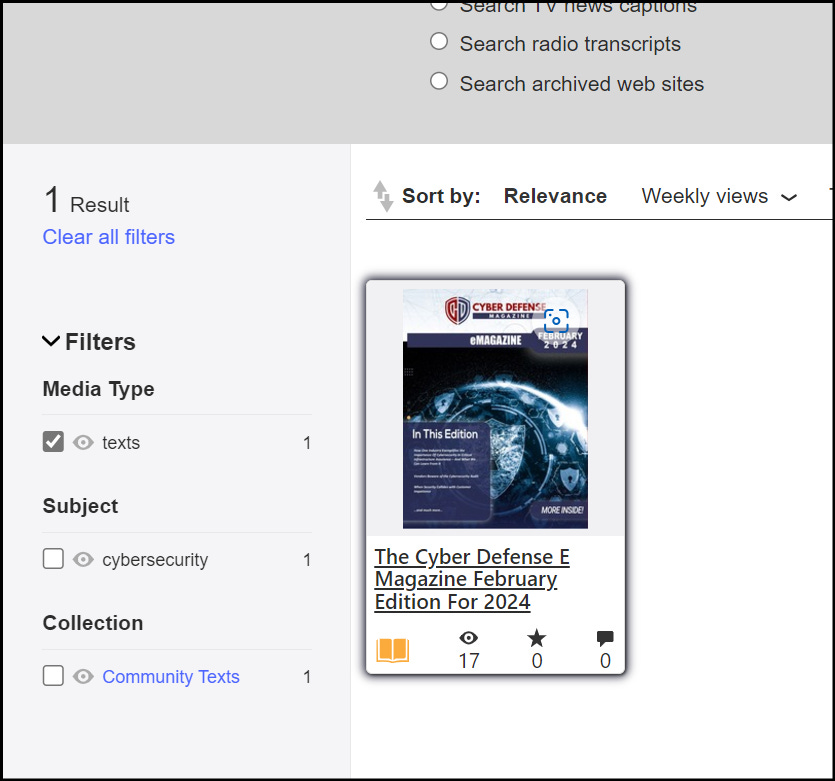Click the cybersecurity filter label
835x781 pixels.
tap(155, 560)
